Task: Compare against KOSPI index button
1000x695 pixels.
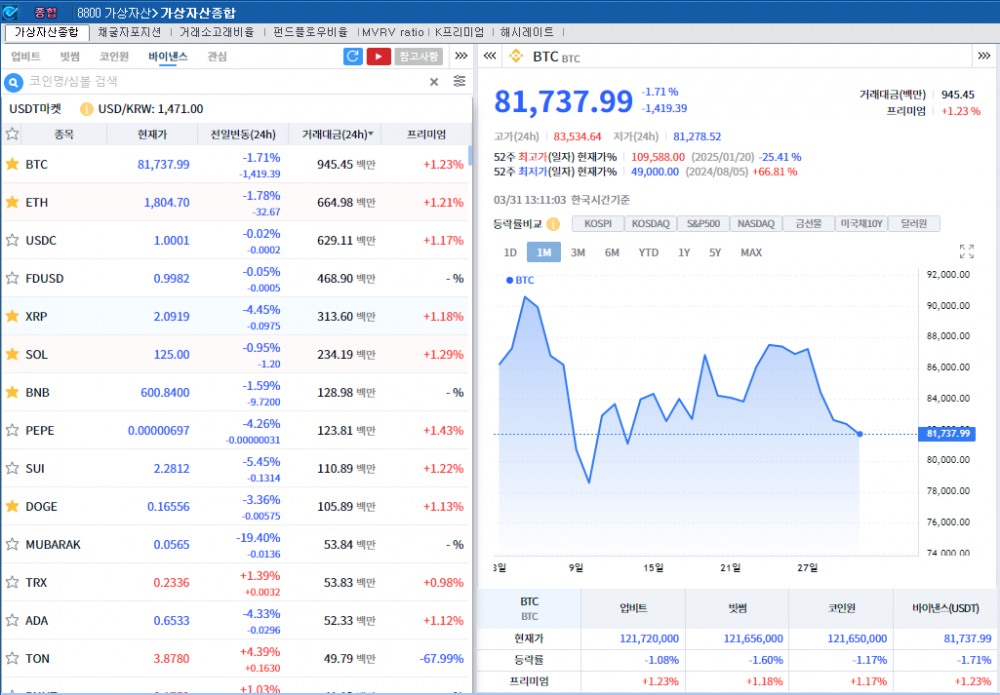Action: click(597, 224)
